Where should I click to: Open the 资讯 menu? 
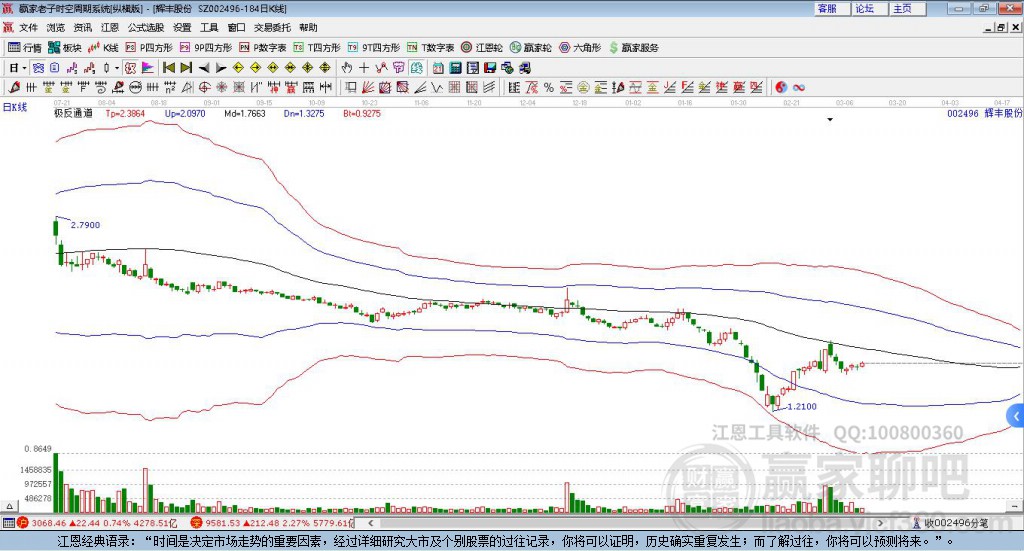83,27
